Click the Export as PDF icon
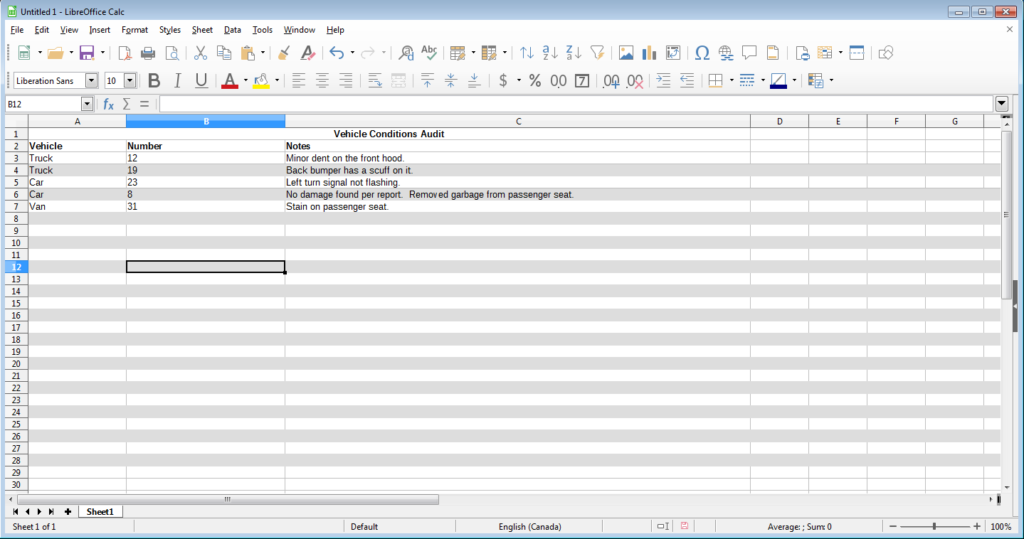Viewport: 1024px width, 539px height. (x=125, y=53)
